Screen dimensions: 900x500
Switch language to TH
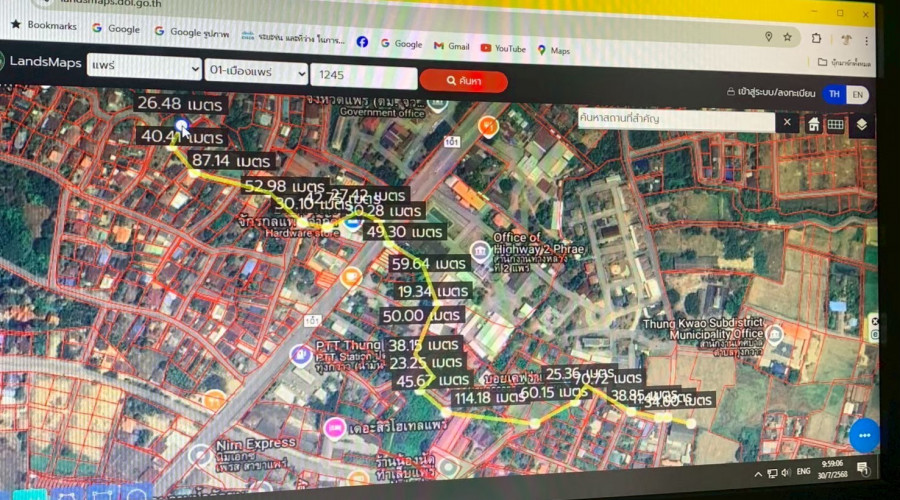click(x=834, y=94)
